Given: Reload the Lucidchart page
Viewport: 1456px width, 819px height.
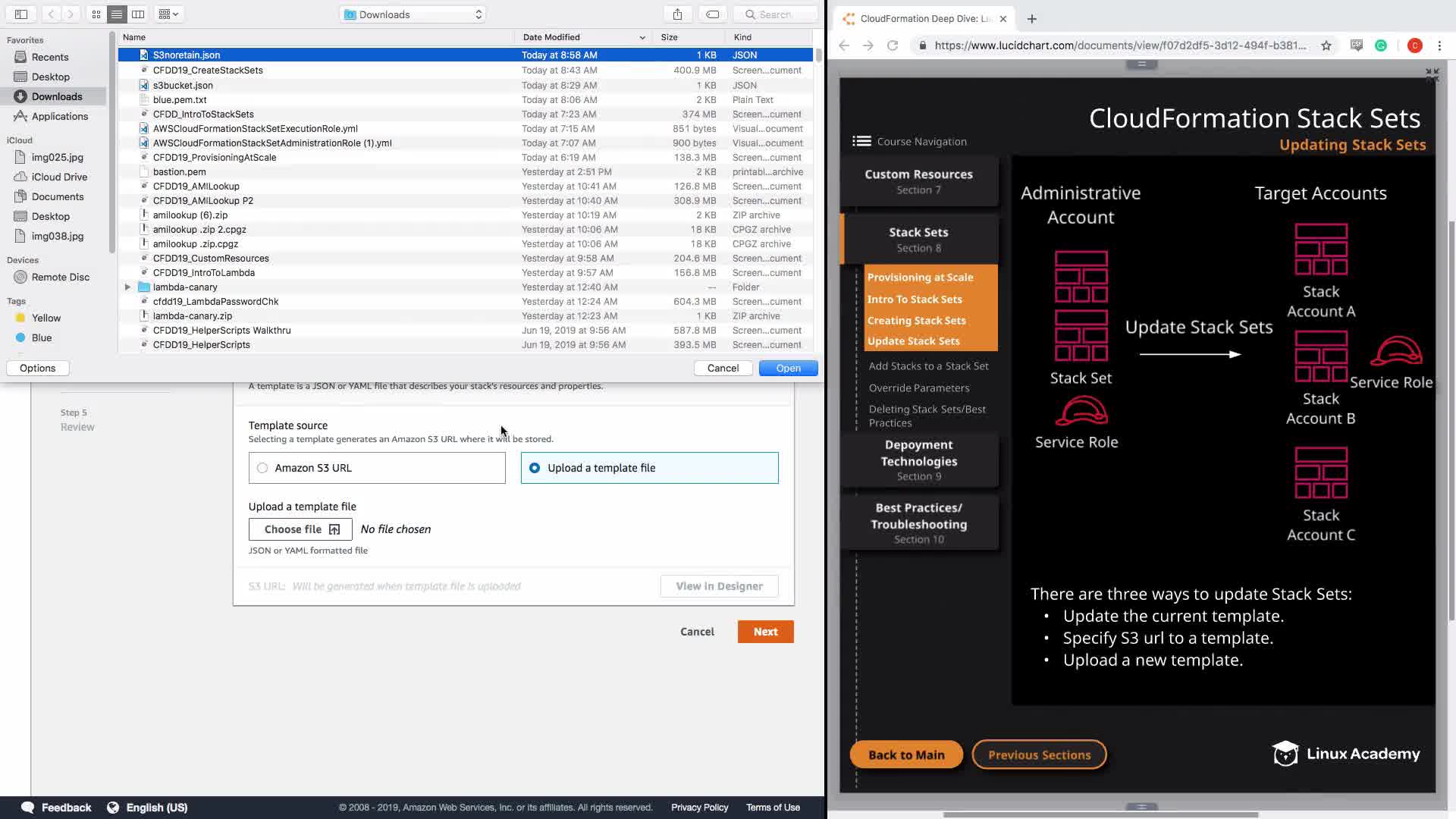Looking at the screenshot, I should pyautogui.click(x=893, y=45).
